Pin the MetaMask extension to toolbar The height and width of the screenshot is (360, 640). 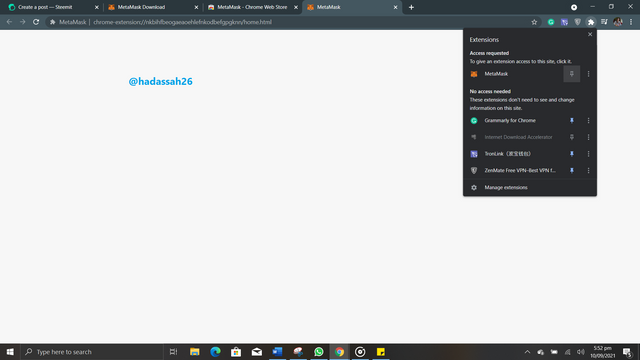point(571,74)
